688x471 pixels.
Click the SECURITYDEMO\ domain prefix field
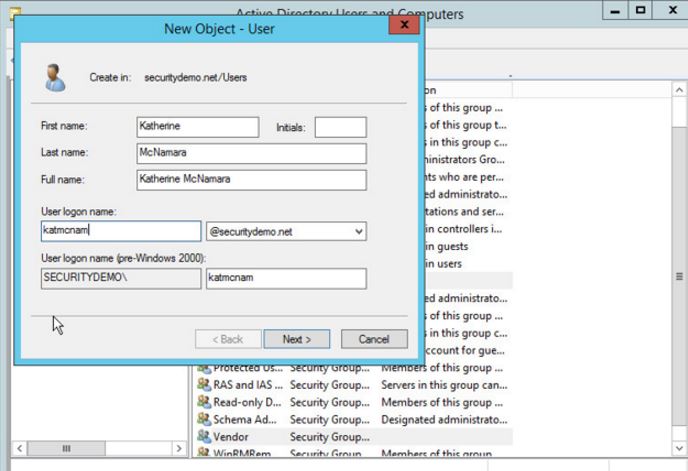pos(121,278)
